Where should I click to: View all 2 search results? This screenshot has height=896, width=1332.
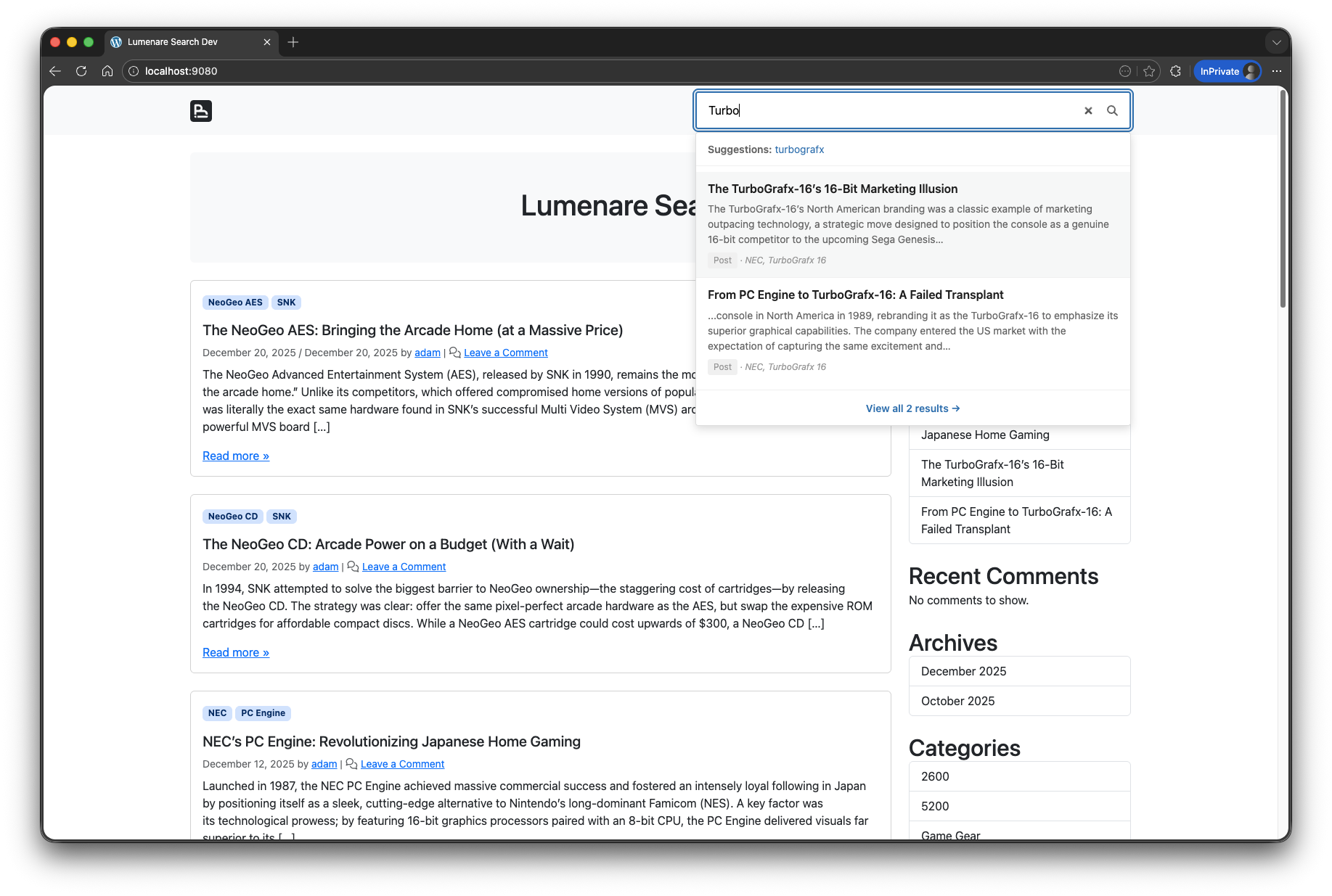coord(912,408)
